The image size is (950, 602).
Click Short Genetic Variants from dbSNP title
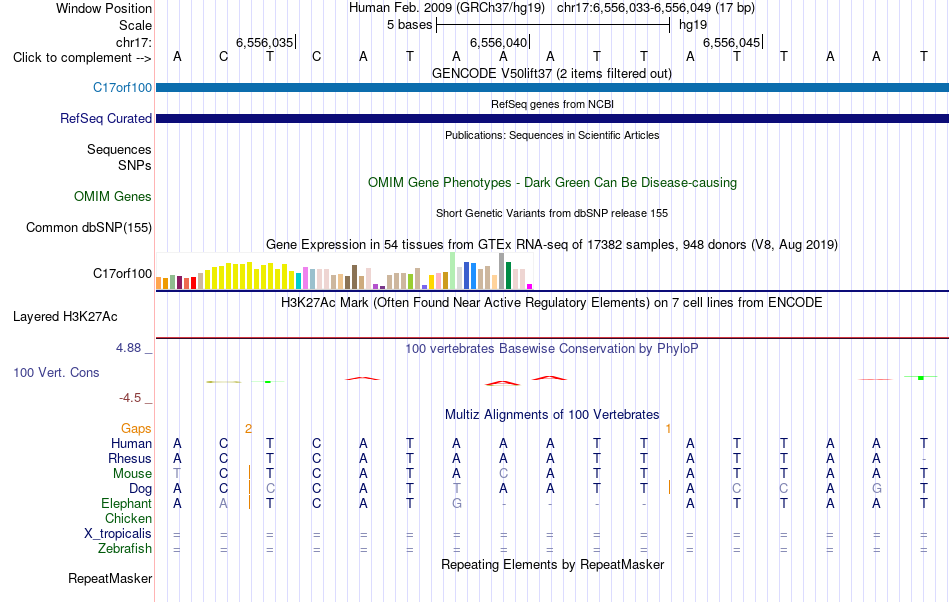point(552,213)
